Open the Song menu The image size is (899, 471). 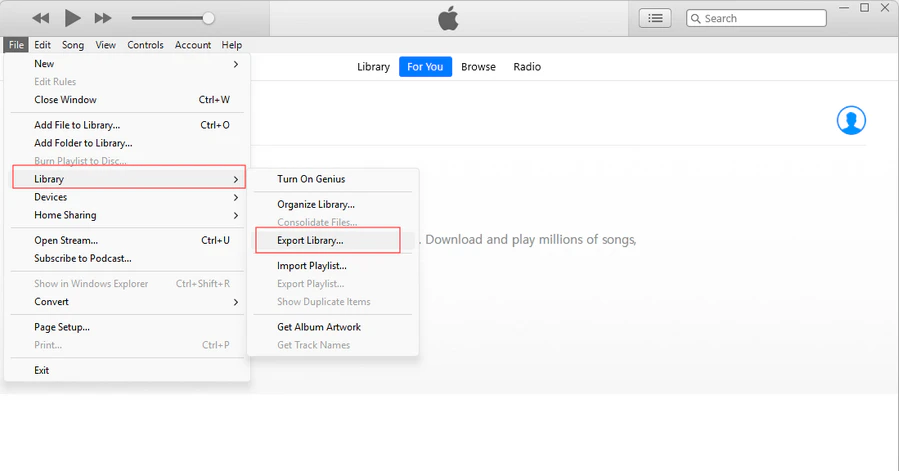coord(73,45)
